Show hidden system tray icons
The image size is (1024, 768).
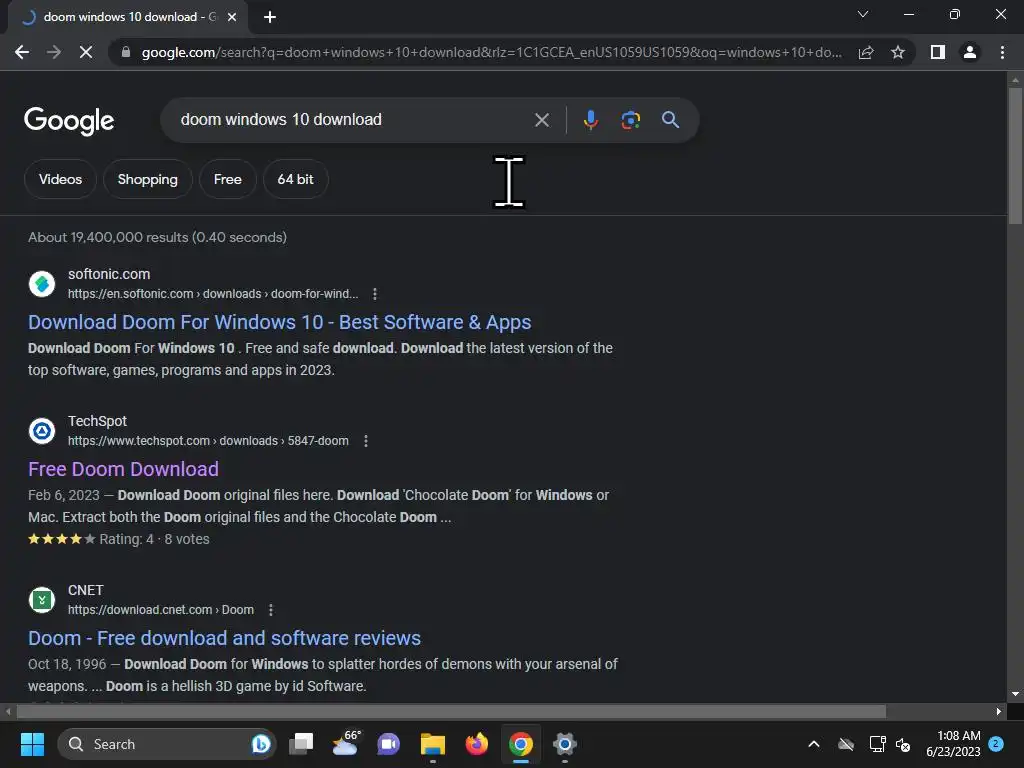coord(814,744)
